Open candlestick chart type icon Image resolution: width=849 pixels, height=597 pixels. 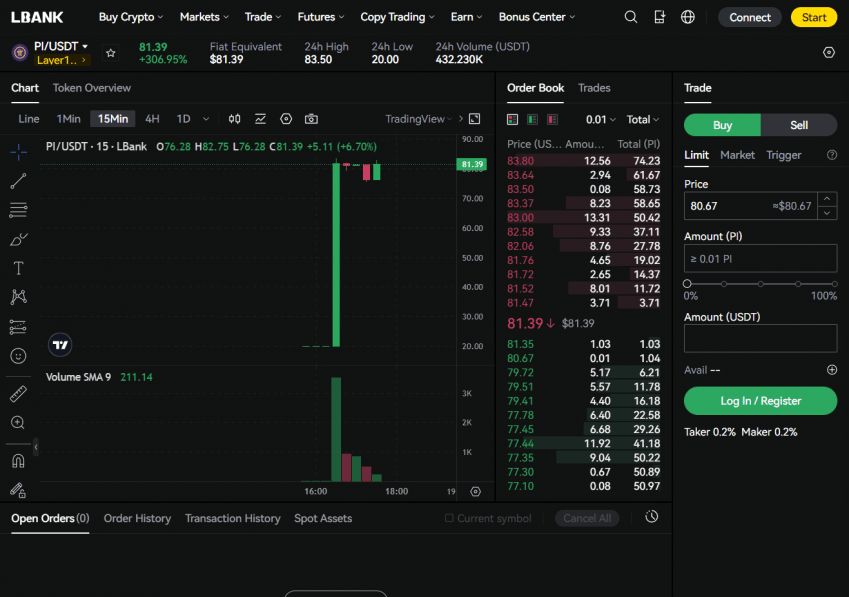point(234,119)
